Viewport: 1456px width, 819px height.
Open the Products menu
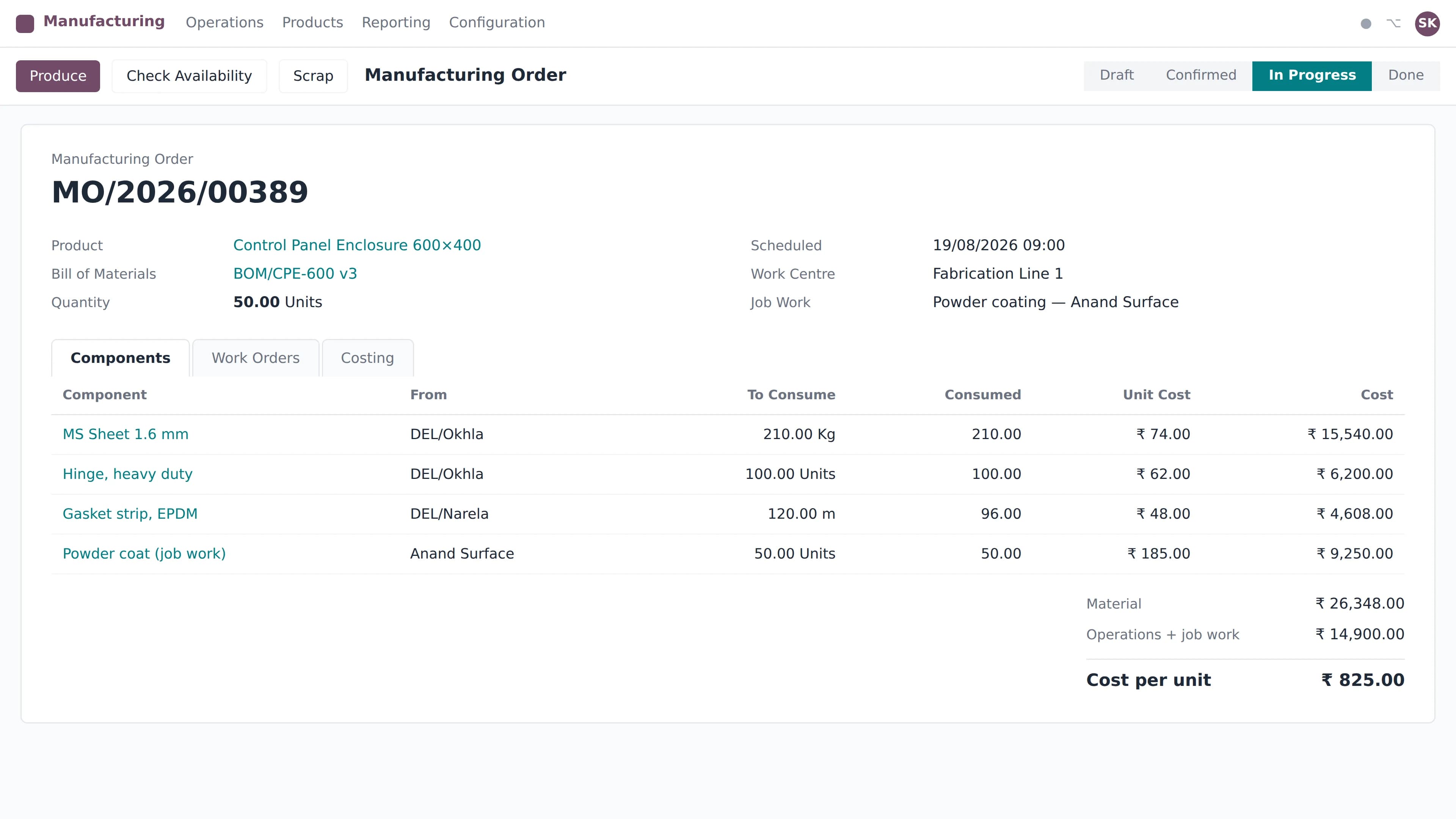point(312,23)
